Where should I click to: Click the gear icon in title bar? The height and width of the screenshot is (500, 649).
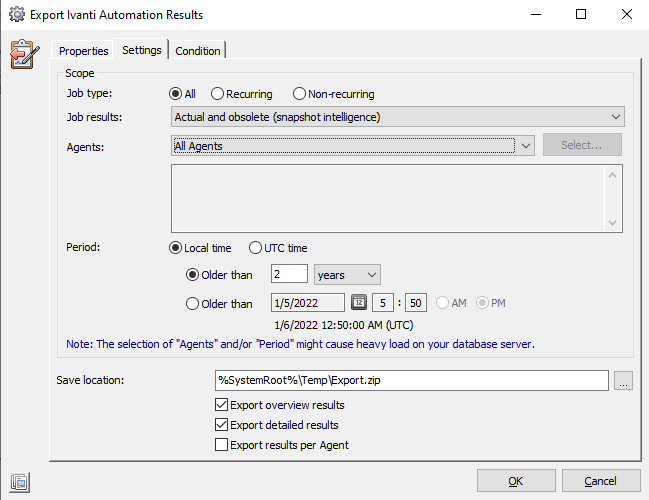click(17, 15)
